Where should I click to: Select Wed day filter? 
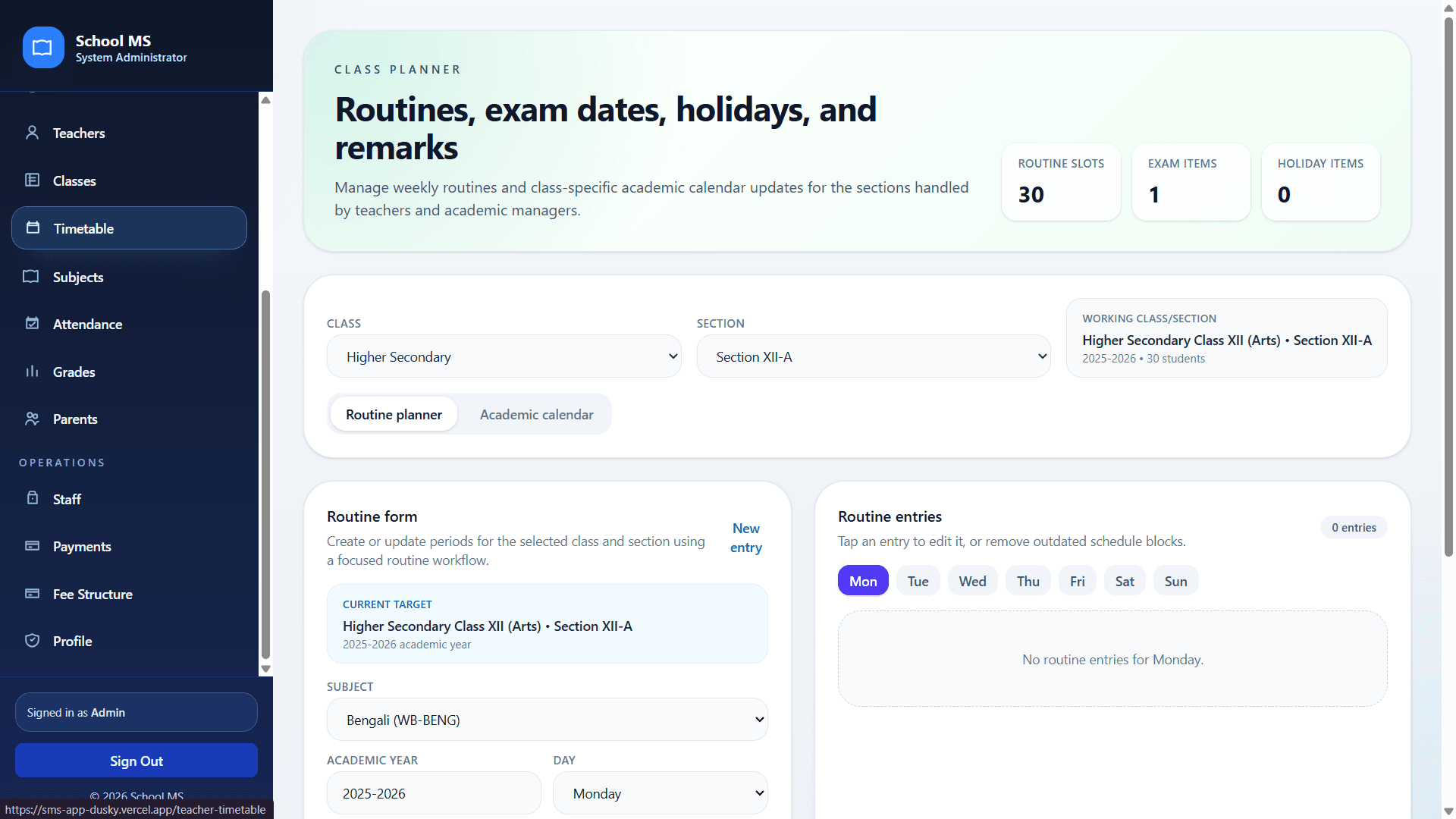coord(972,581)
